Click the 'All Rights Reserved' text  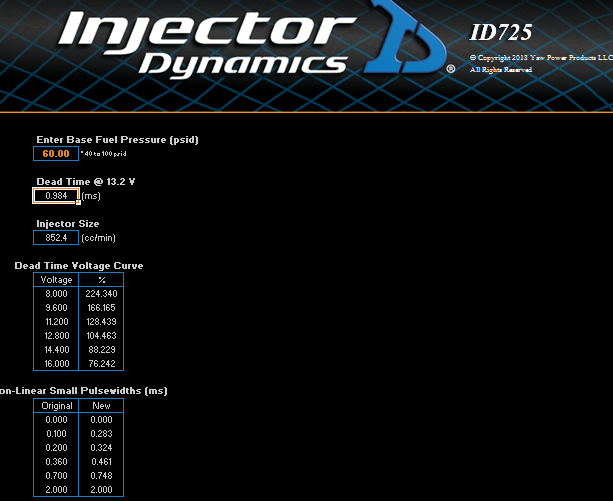coord(501,70)
